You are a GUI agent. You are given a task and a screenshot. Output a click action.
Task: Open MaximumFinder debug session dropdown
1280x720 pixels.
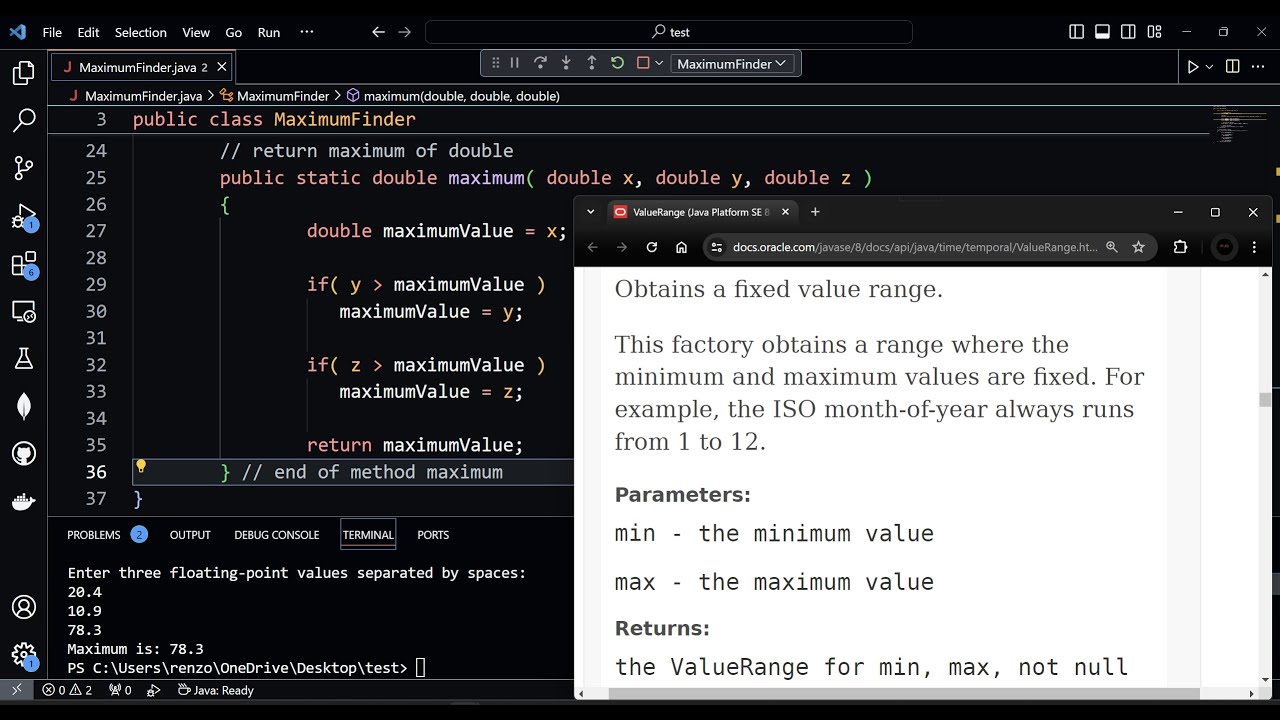coord(733,63)
